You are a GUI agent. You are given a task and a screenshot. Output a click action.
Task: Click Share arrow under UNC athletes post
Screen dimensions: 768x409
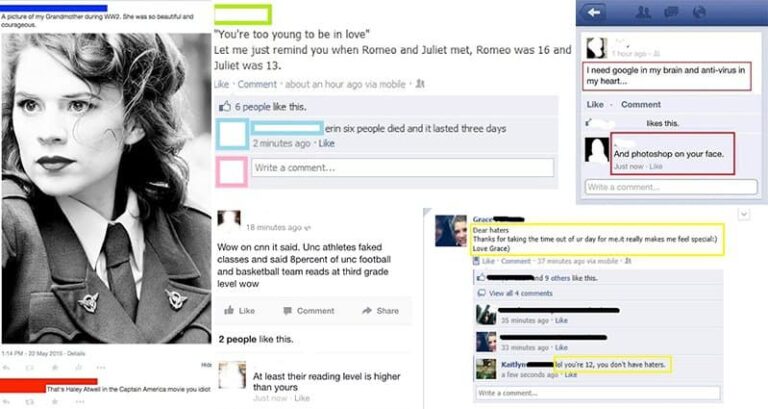pos(367,311)
